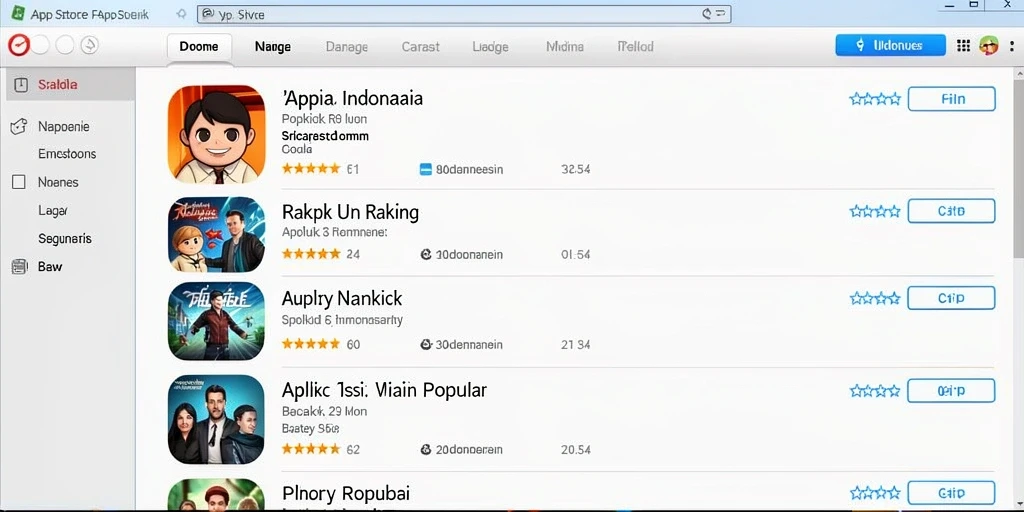
Task: Click the address bar field
Action: click(464, 14)
